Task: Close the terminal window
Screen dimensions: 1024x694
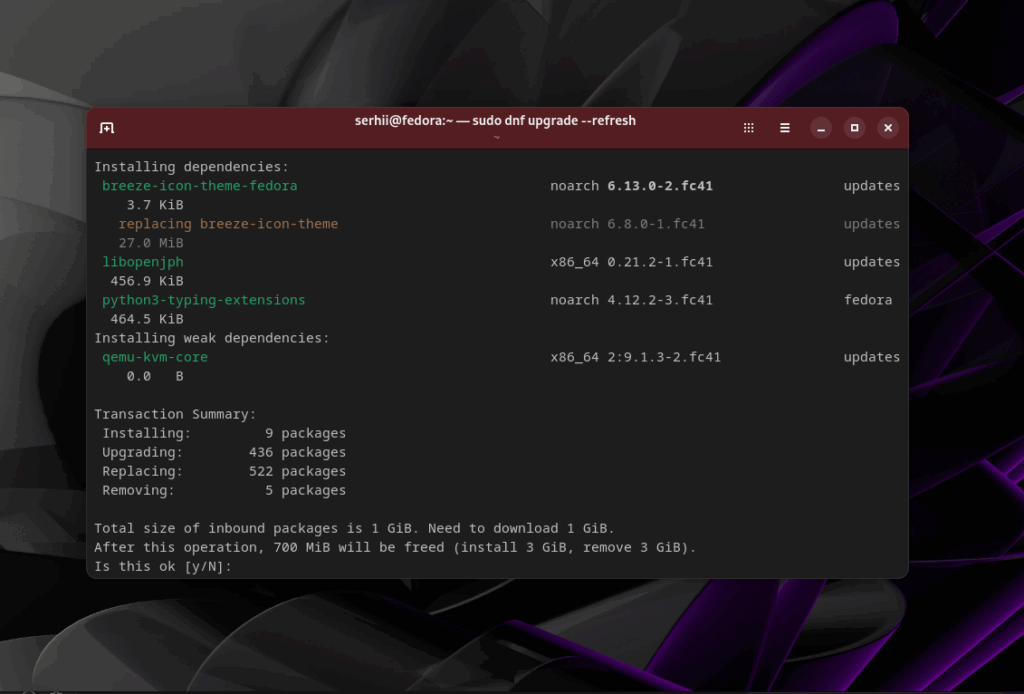Action: click(x=887, y=128)
